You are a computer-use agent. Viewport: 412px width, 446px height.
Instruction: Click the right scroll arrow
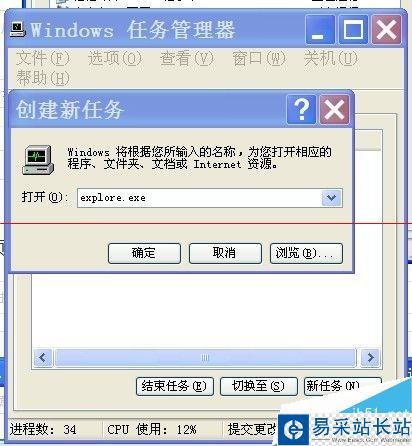click(x=370, y=358)
